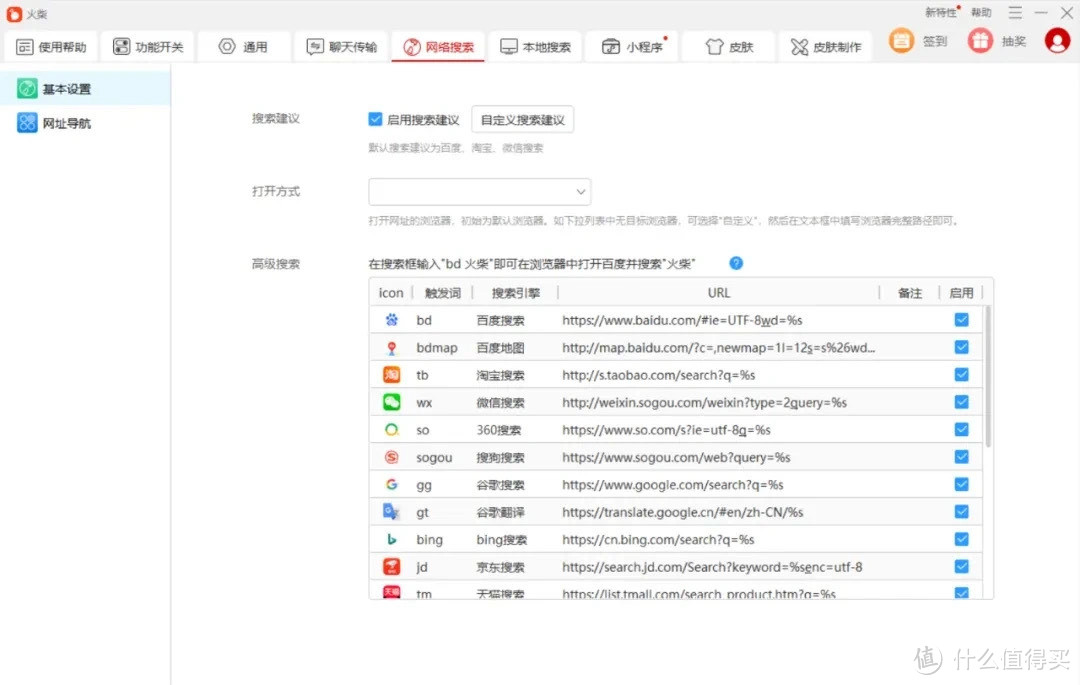Select 基本设置 in the sidebar
The height and width of the screenshot is (685, 1080).
point(85,89)
